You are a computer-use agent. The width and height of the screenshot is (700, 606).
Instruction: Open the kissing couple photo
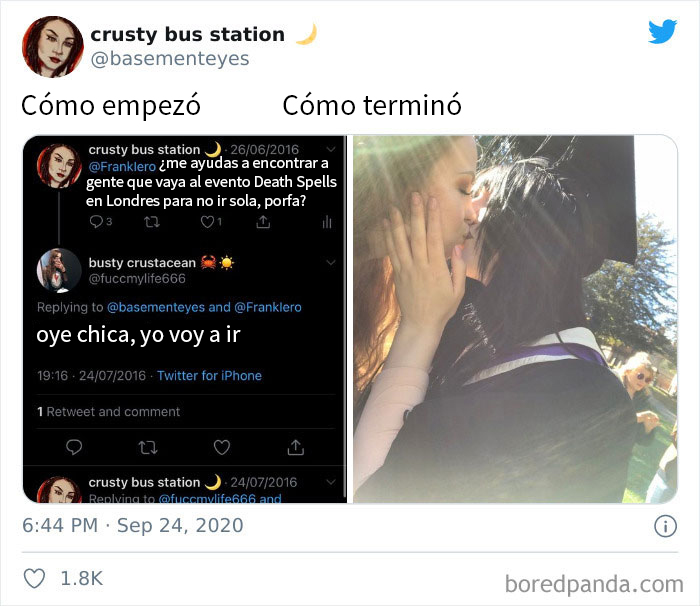[515, 319]
